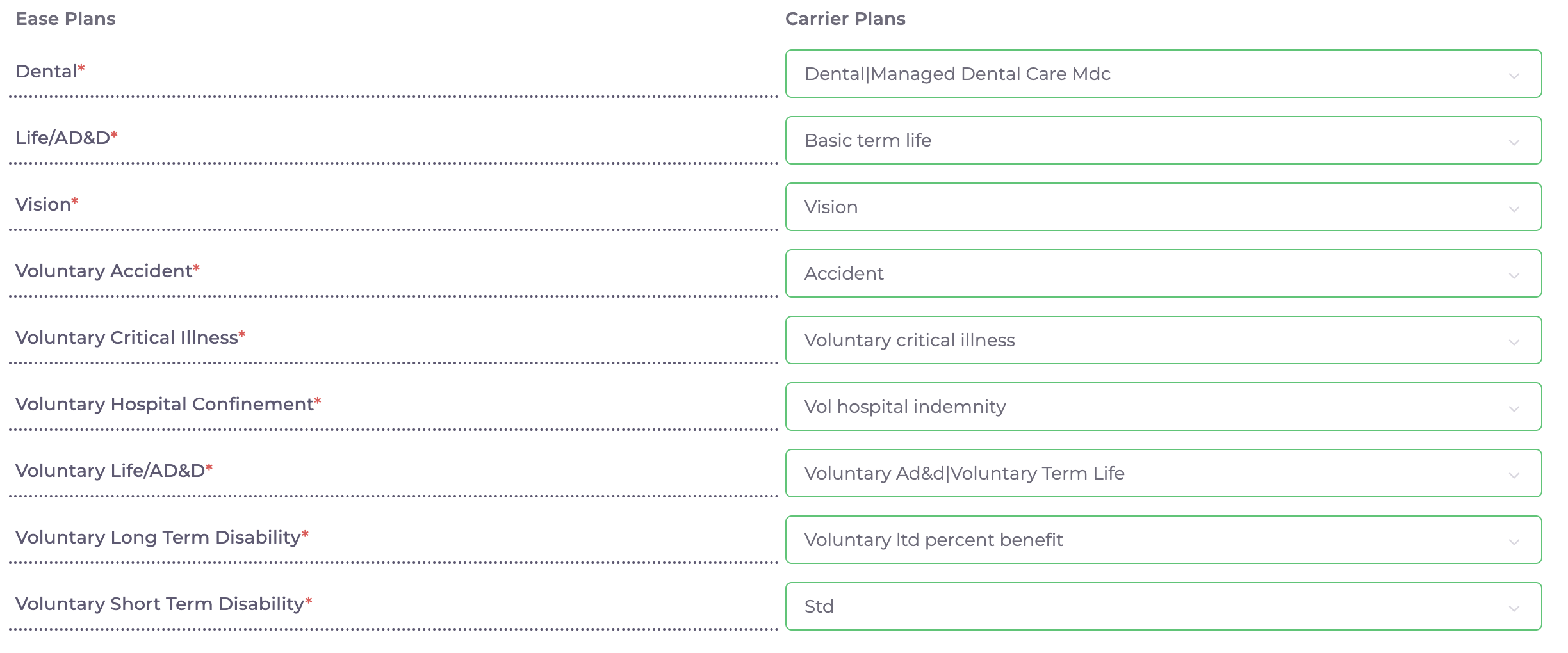
Task: Expand the Std carrier plan dropdown
Action: pyautogui.click(x=1163, y=606)
